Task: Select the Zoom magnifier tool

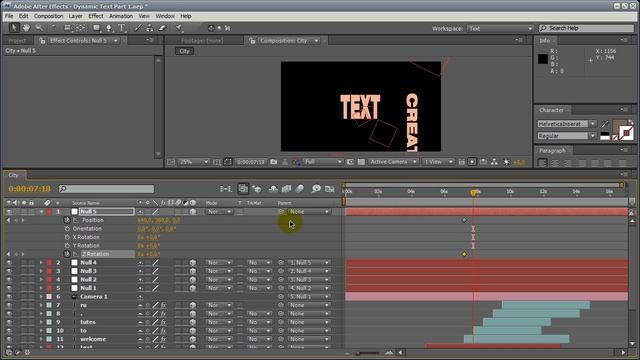Action: 39,28
